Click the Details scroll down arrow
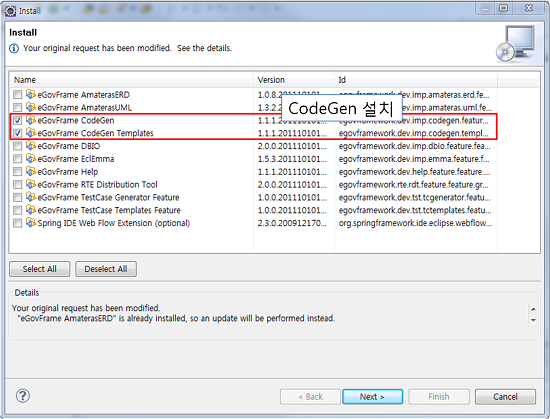Viewport: 550px width, 419px height. (x=533, y=320)
